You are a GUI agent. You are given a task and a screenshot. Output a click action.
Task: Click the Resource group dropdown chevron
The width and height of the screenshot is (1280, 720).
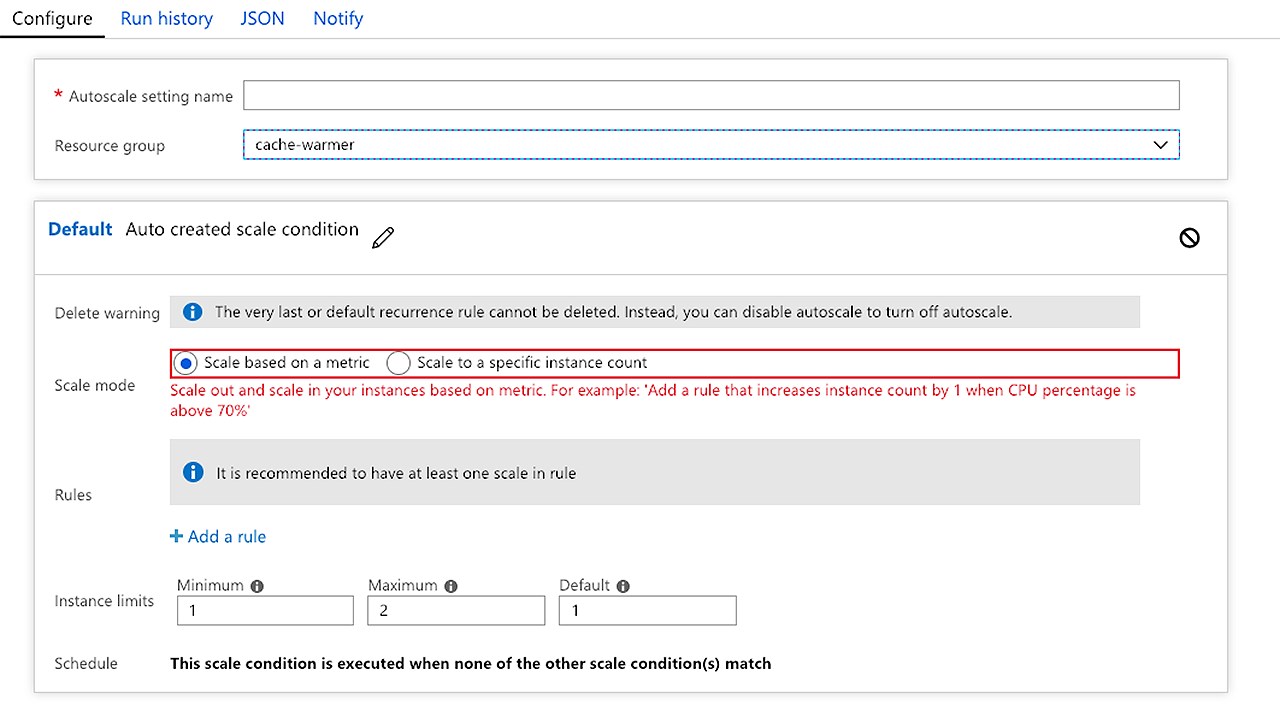[1160, 145]
